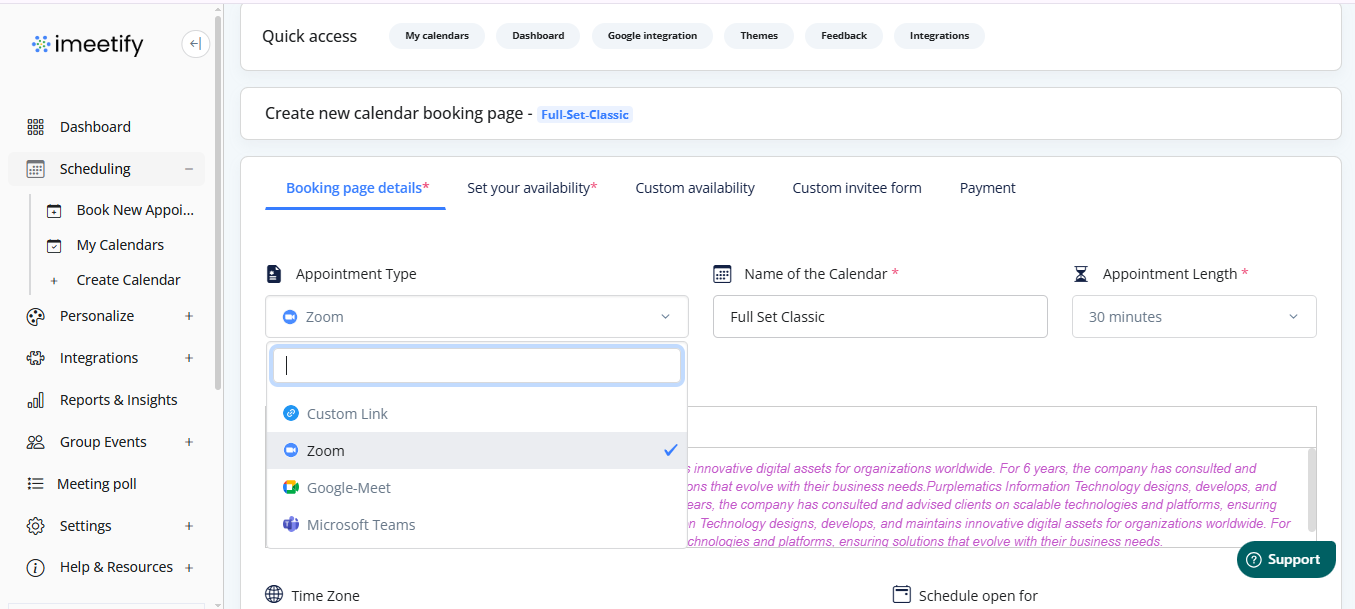Click the Name of the Calendar field
This screenshot has width=1355, height=609.
coord(879,317)
